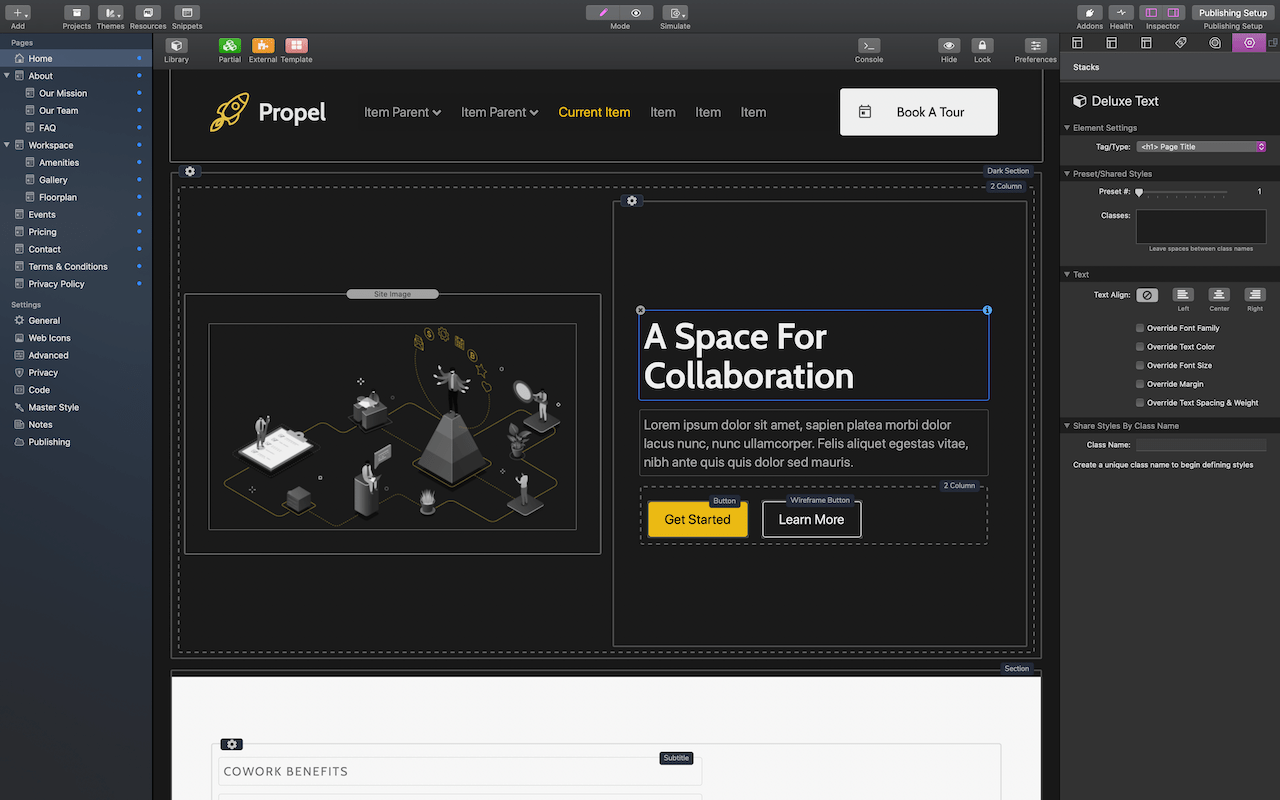
Task: Enable Override Margin styling
Action: point(1141,383)
